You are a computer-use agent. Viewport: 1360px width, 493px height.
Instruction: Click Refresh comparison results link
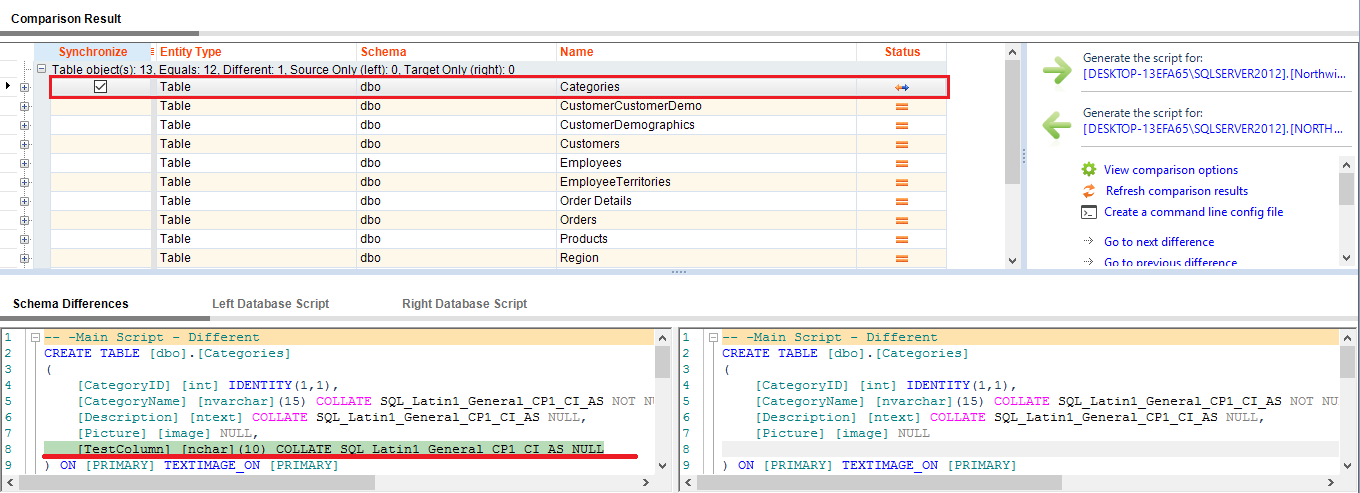[x=1177, y=191]
